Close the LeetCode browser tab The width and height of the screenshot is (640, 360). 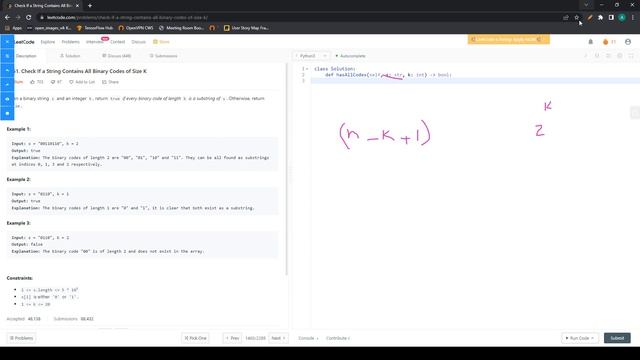tap(77, 6)
